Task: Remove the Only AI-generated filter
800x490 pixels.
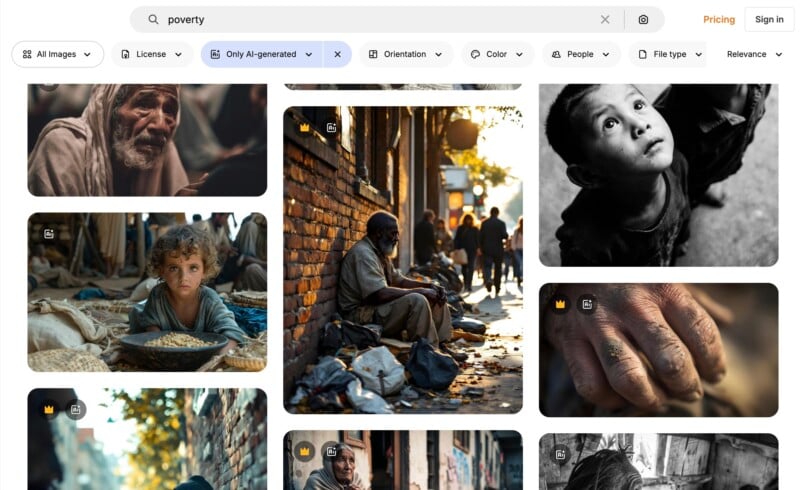Action: (337, 54)
